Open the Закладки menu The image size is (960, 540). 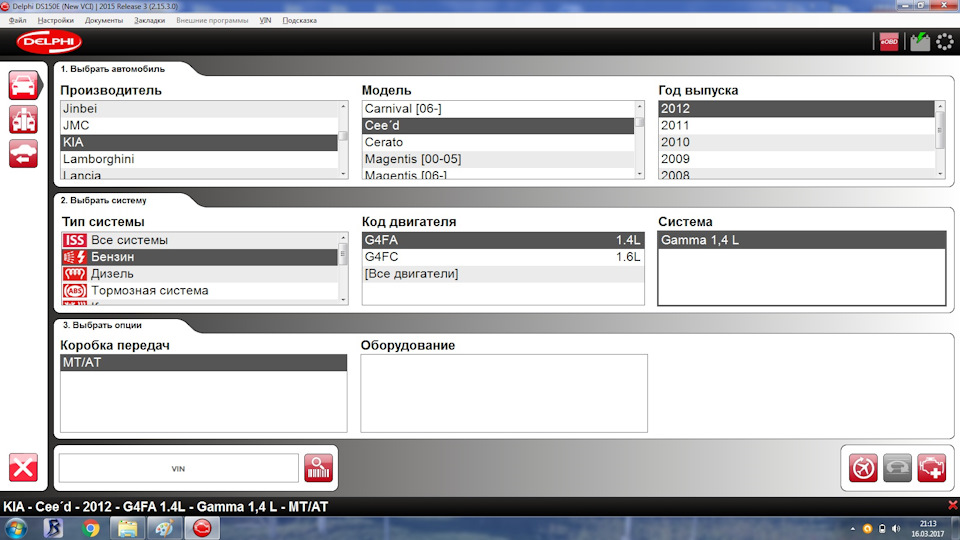click(149, 20)
